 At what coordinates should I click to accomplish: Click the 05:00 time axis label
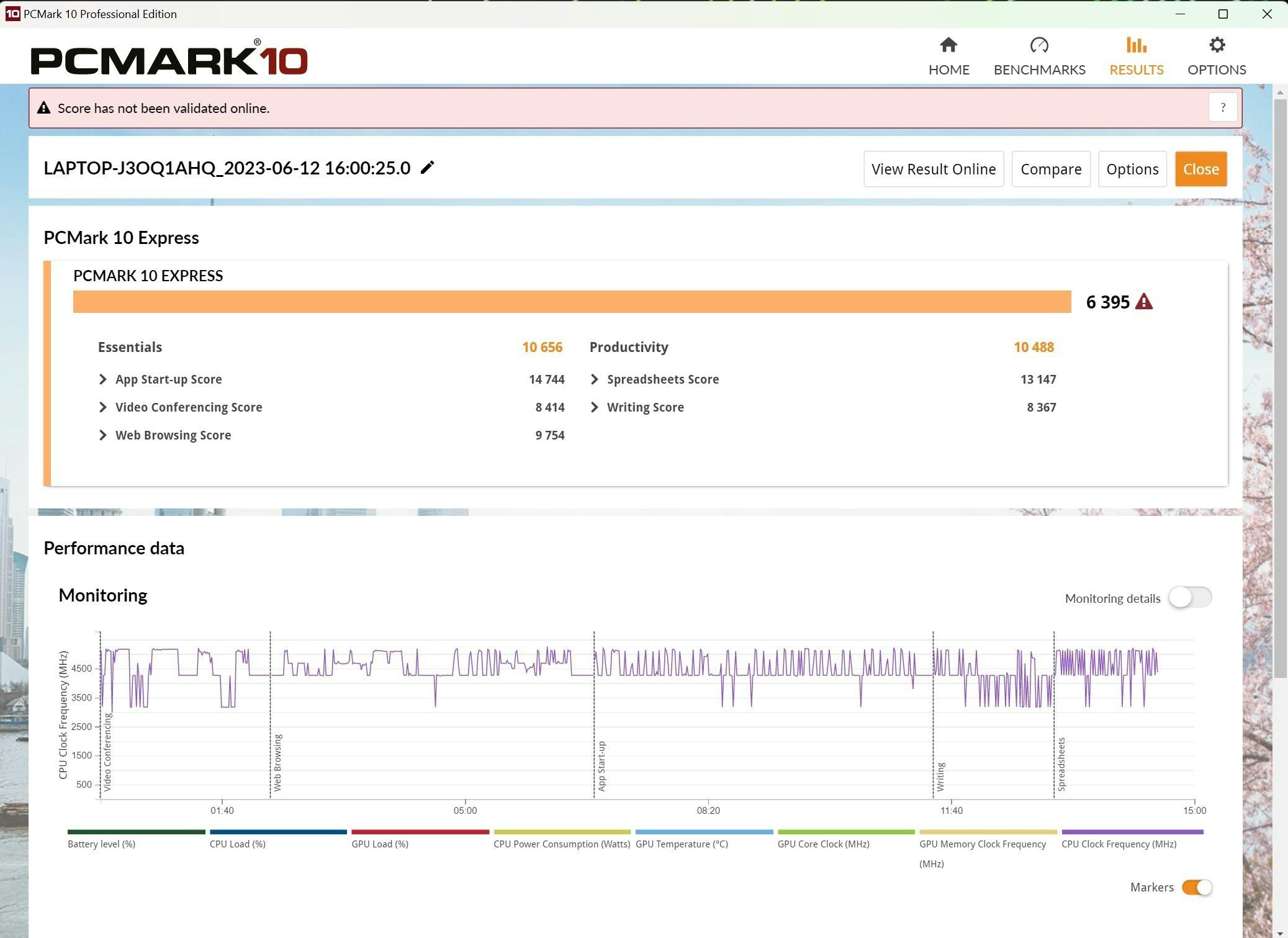pyautogui.click(x=465, y=810)
